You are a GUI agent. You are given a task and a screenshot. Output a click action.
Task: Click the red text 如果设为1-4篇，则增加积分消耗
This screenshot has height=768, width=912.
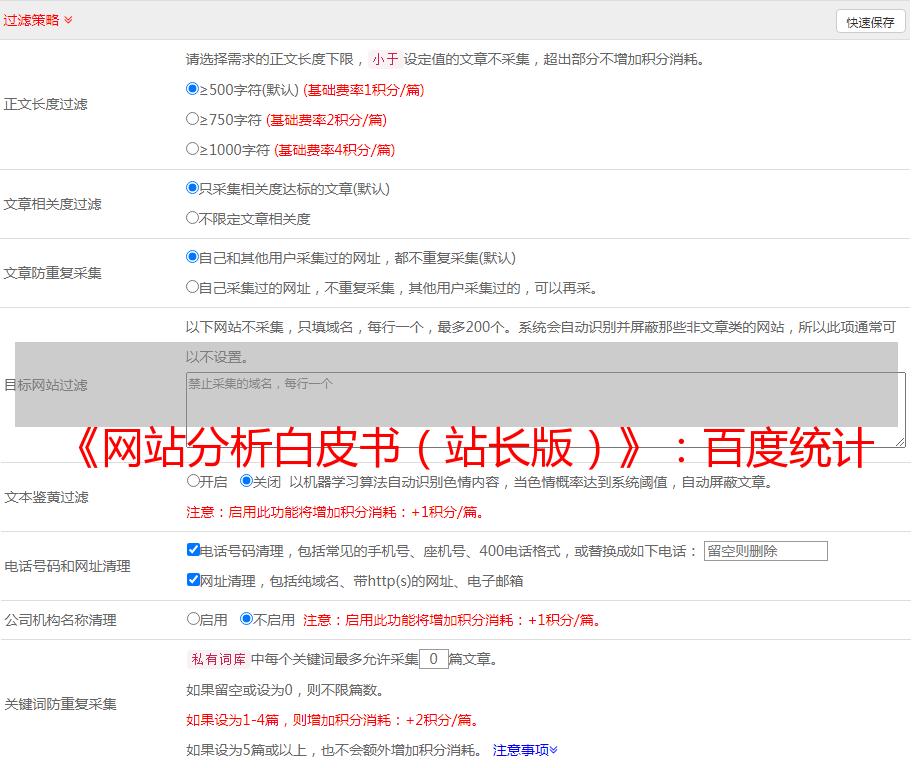point(333,720)
